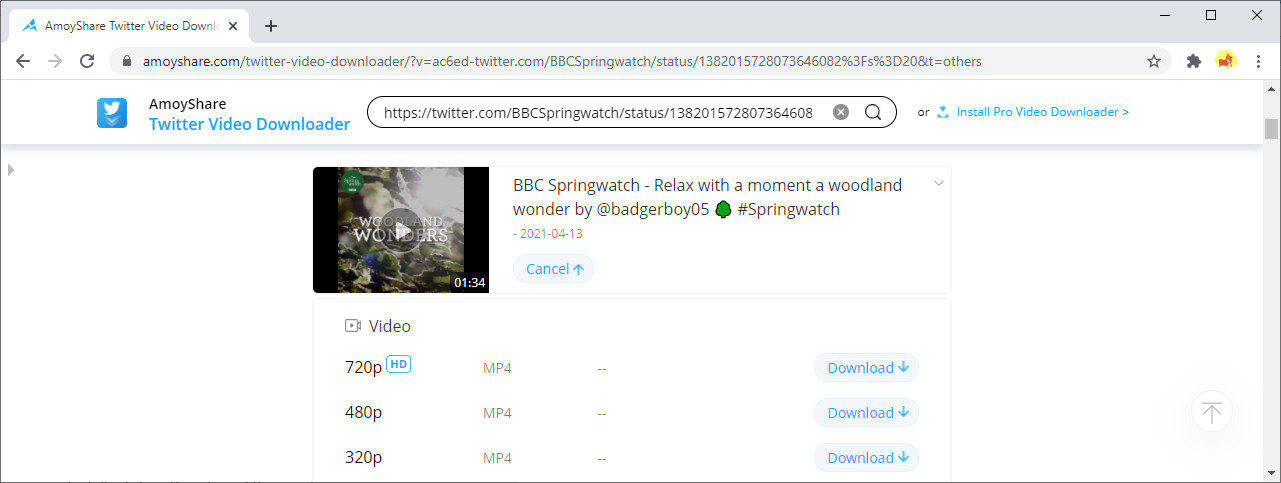The height and width of the screenshot is (483, 1281).
Task: Download the 320p MP4
Action: (x=866, y=458)
